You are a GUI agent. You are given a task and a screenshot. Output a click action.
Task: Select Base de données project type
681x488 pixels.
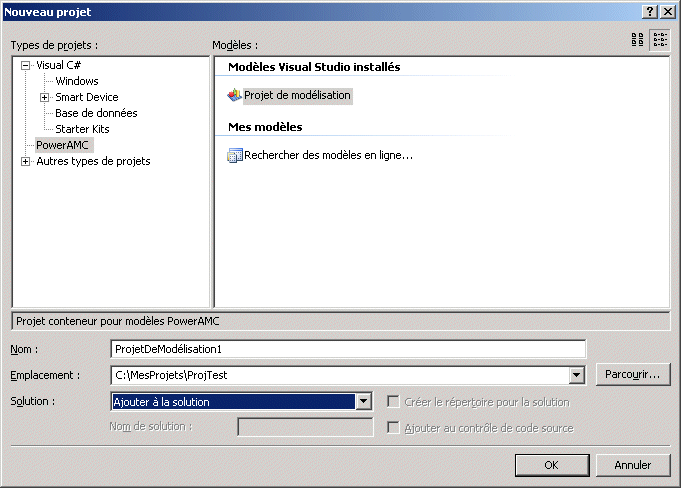coord(96,113)
